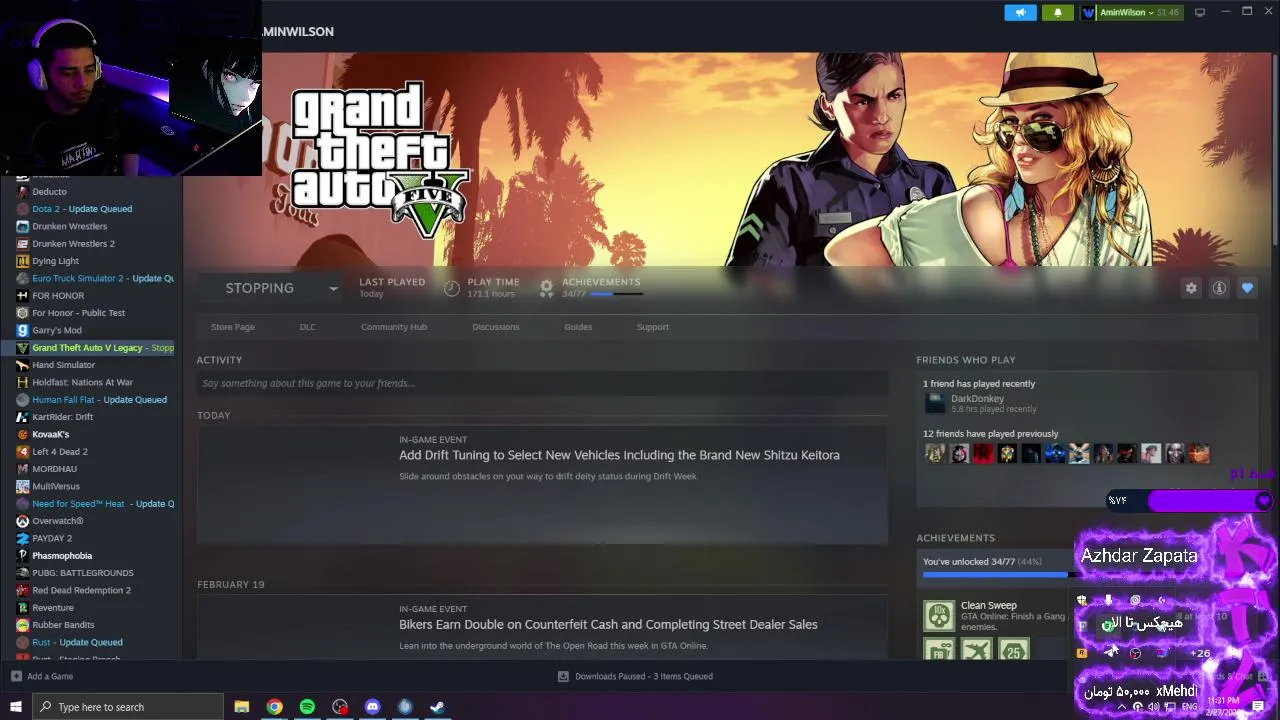This screenshot has width=1280, height=720.
Task: Click the first friend avatar in played previously
Action: [935, 454]
